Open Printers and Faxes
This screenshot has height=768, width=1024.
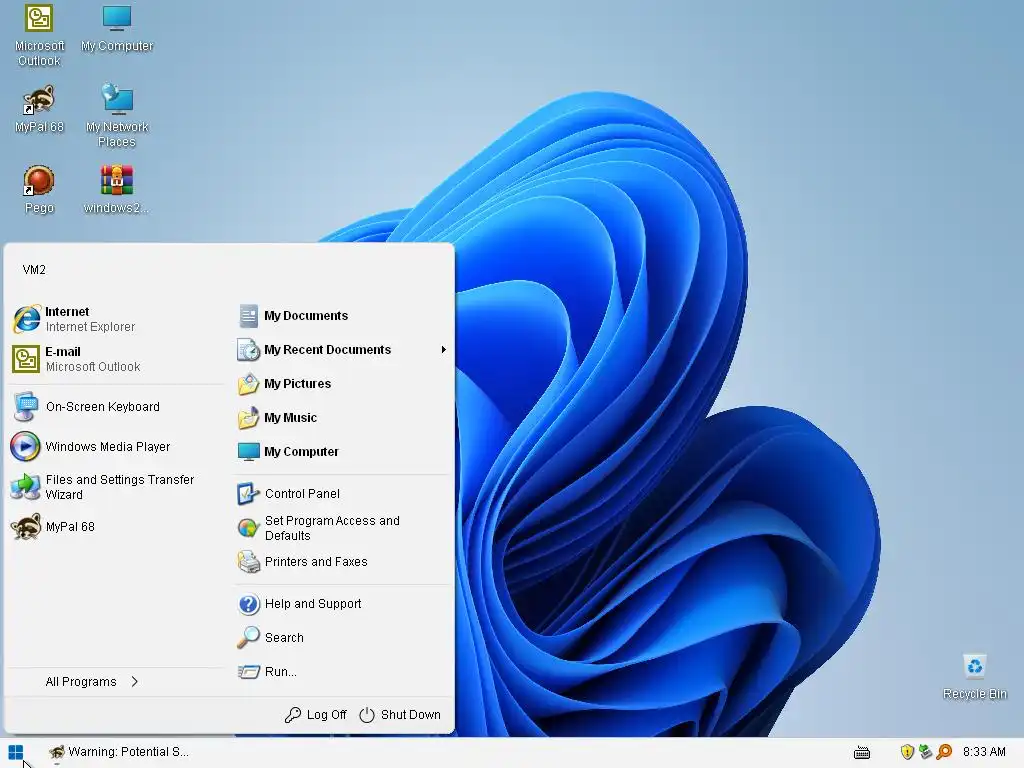tap(342, 562)
